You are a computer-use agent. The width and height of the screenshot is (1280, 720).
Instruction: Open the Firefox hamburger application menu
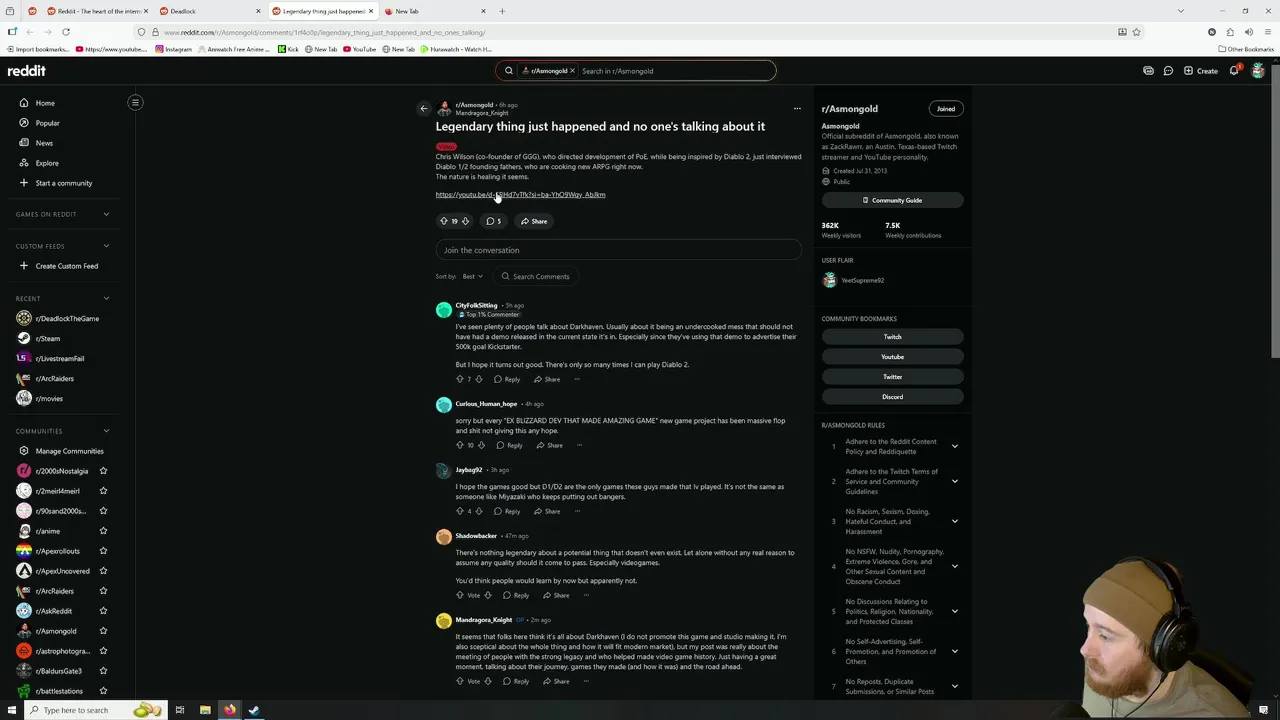point(1266,32)
